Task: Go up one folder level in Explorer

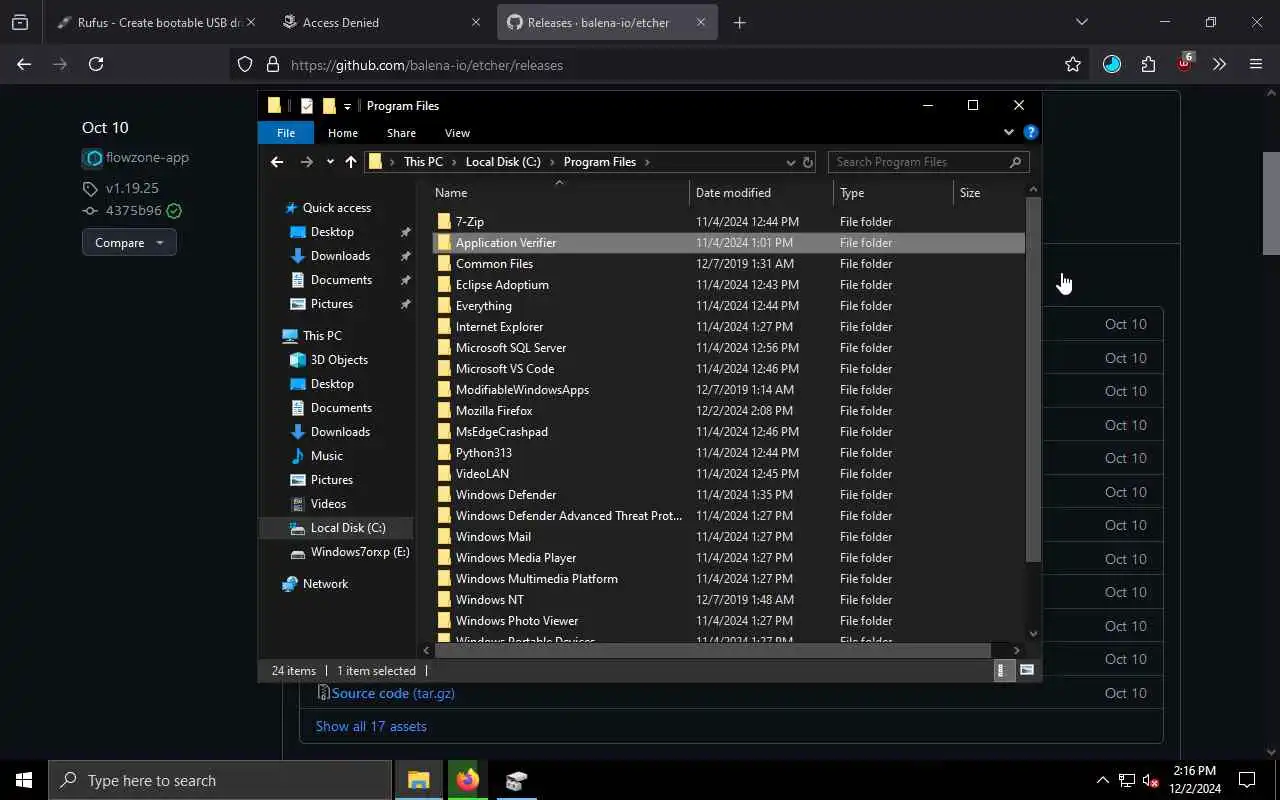Action: point(351,162)
